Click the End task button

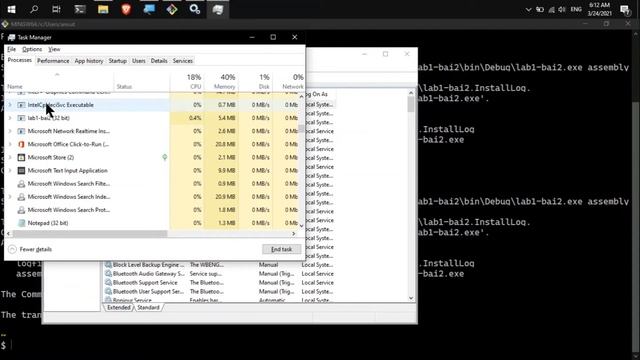(x=282, y=249)
